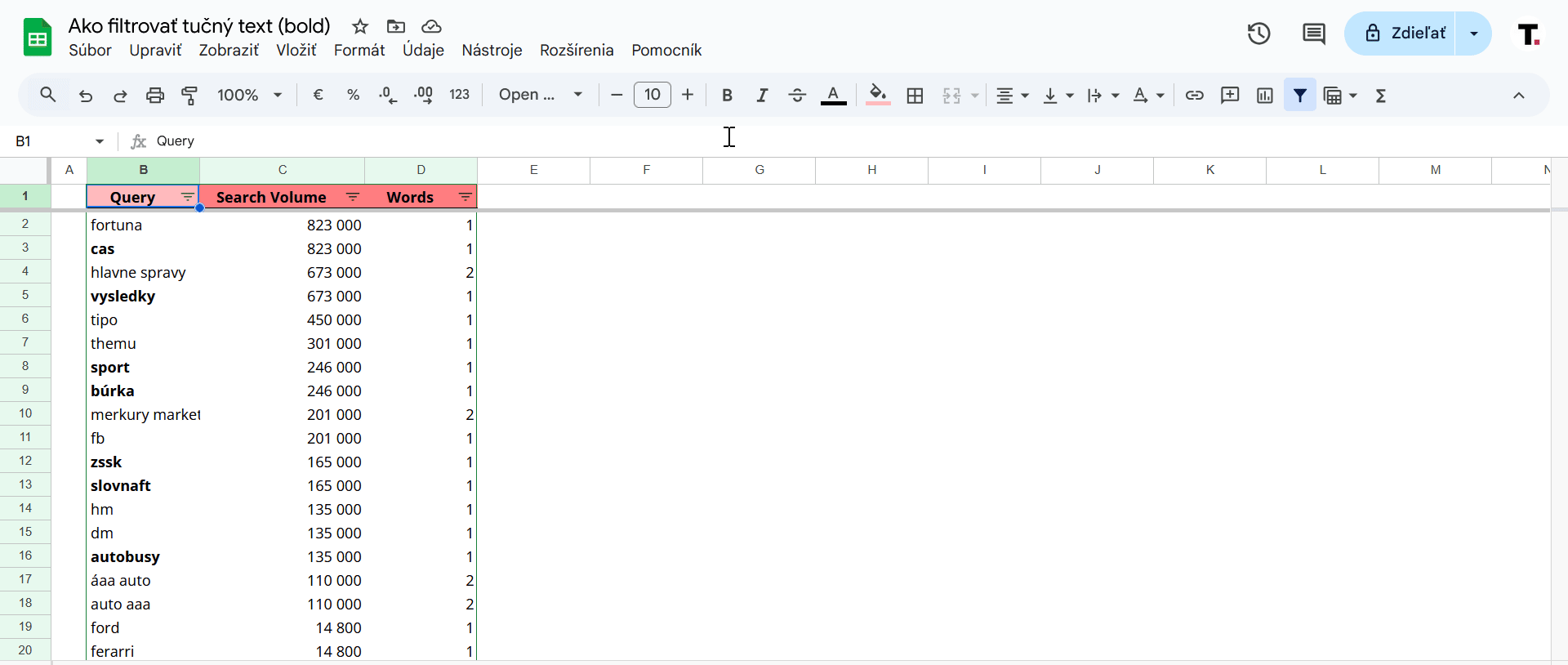The width and height of the screenshot is (1568, 665).
Task: Format as currency euro
Action: click(x=318, y=95)
